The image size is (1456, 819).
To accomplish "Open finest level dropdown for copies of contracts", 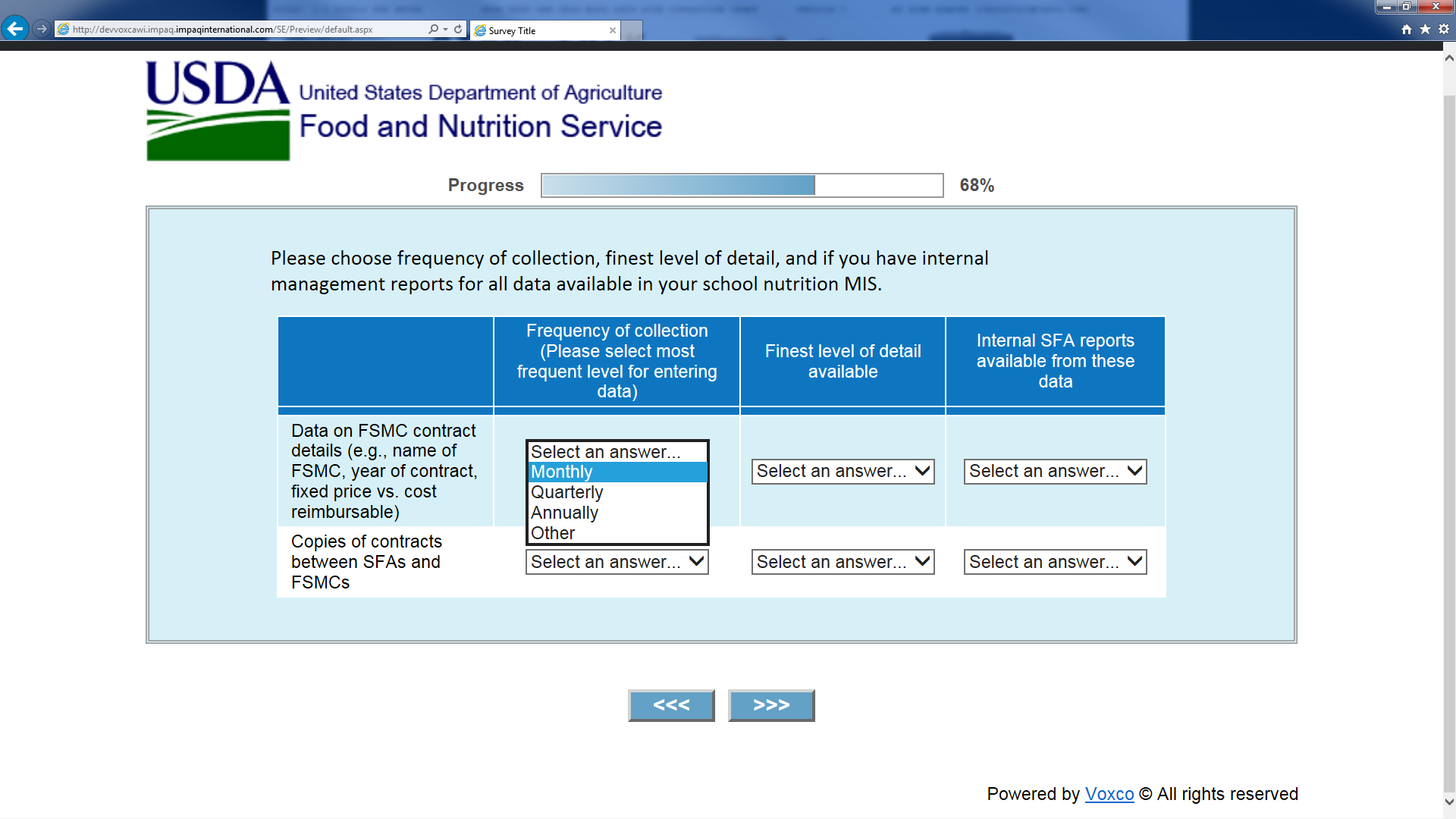I will click(x=843, y=562).
